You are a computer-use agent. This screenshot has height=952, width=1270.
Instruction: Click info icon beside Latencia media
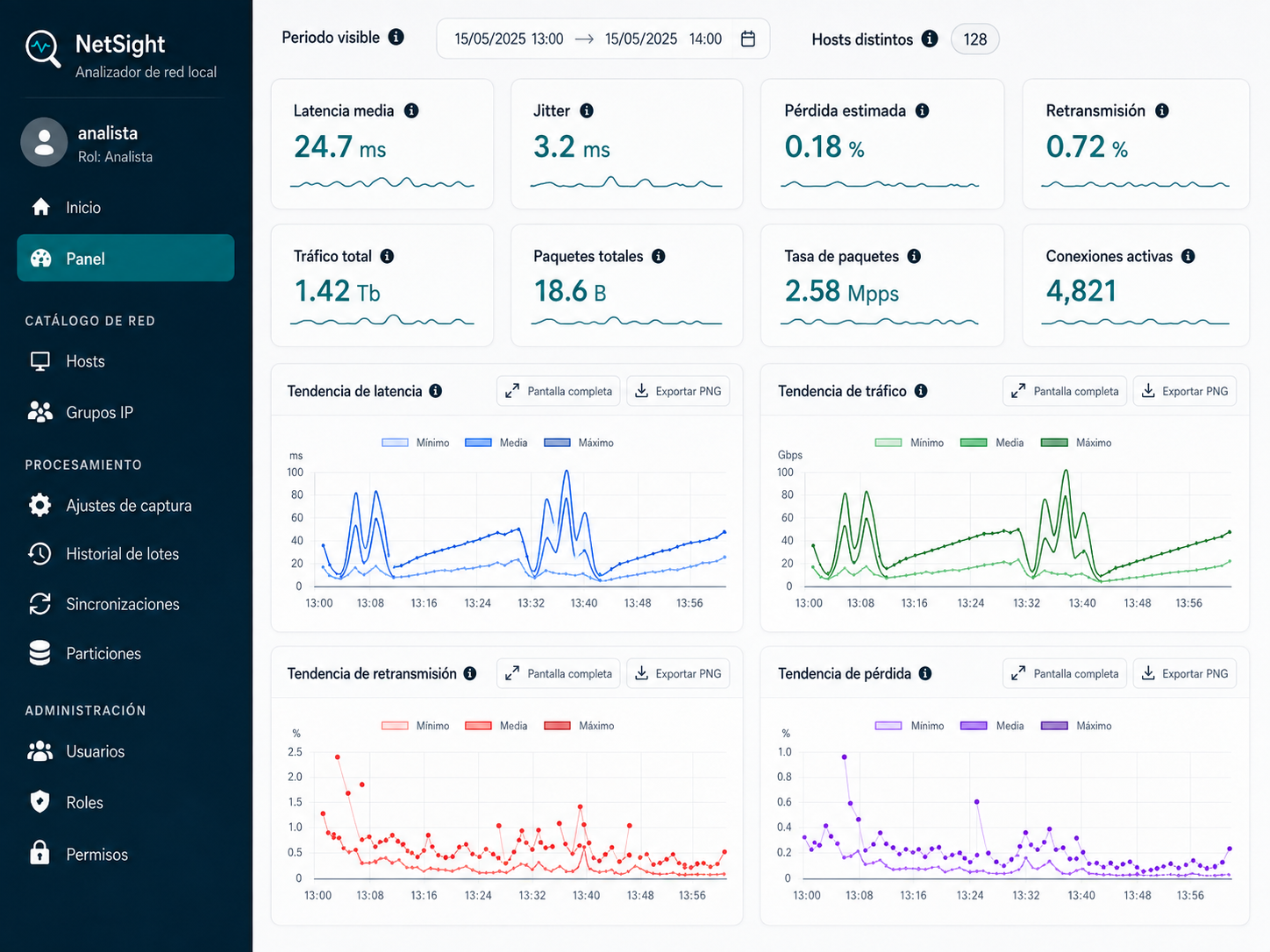[411, 110]
